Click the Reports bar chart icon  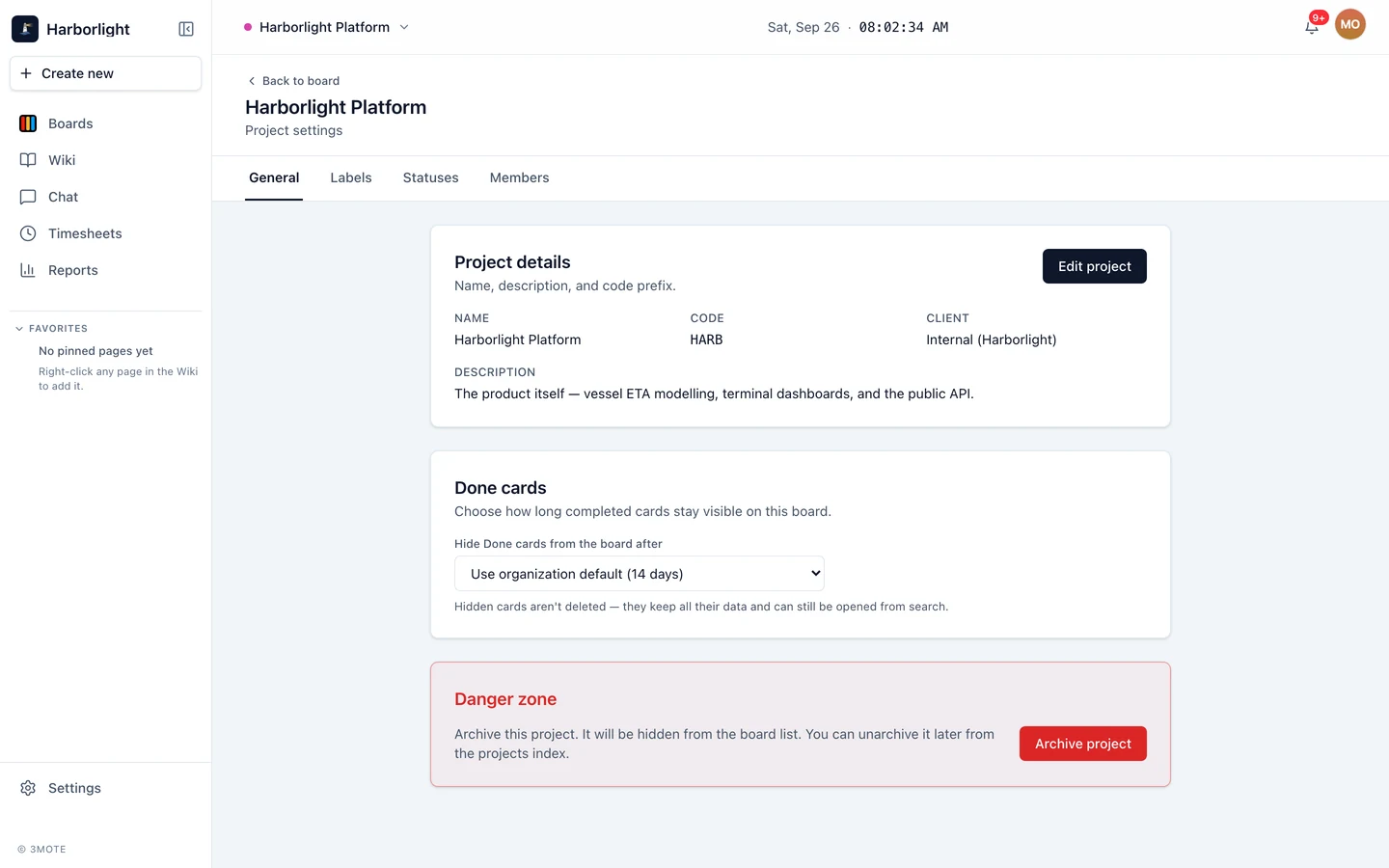(x=28, y=270)
